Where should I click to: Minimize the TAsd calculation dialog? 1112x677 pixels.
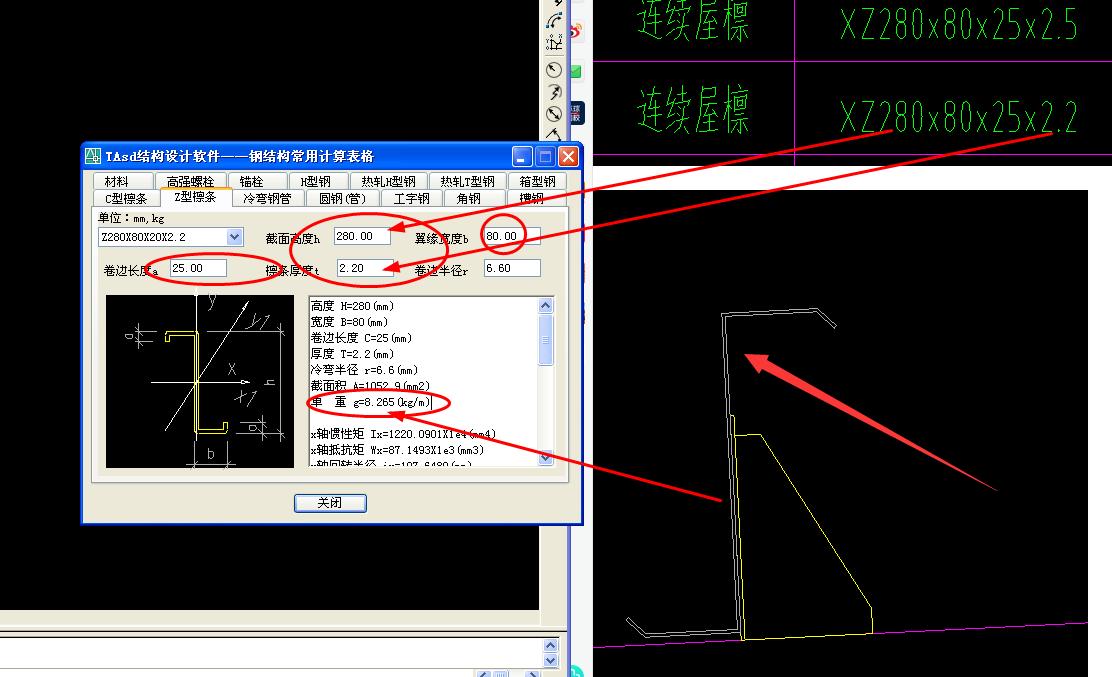coord(523,157)
